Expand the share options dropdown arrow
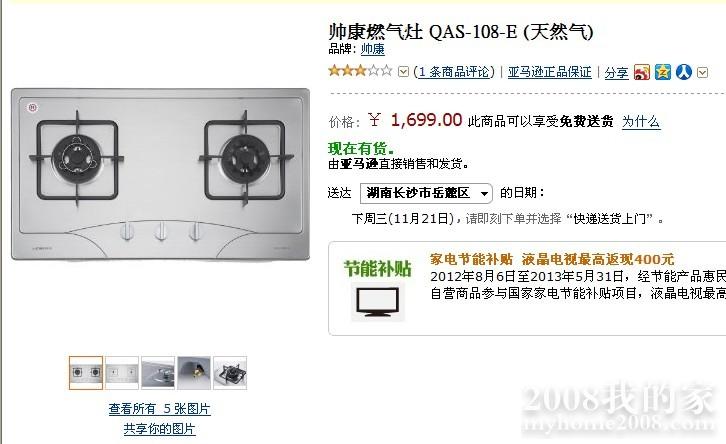The image size is (726, 444). [702, 73]
